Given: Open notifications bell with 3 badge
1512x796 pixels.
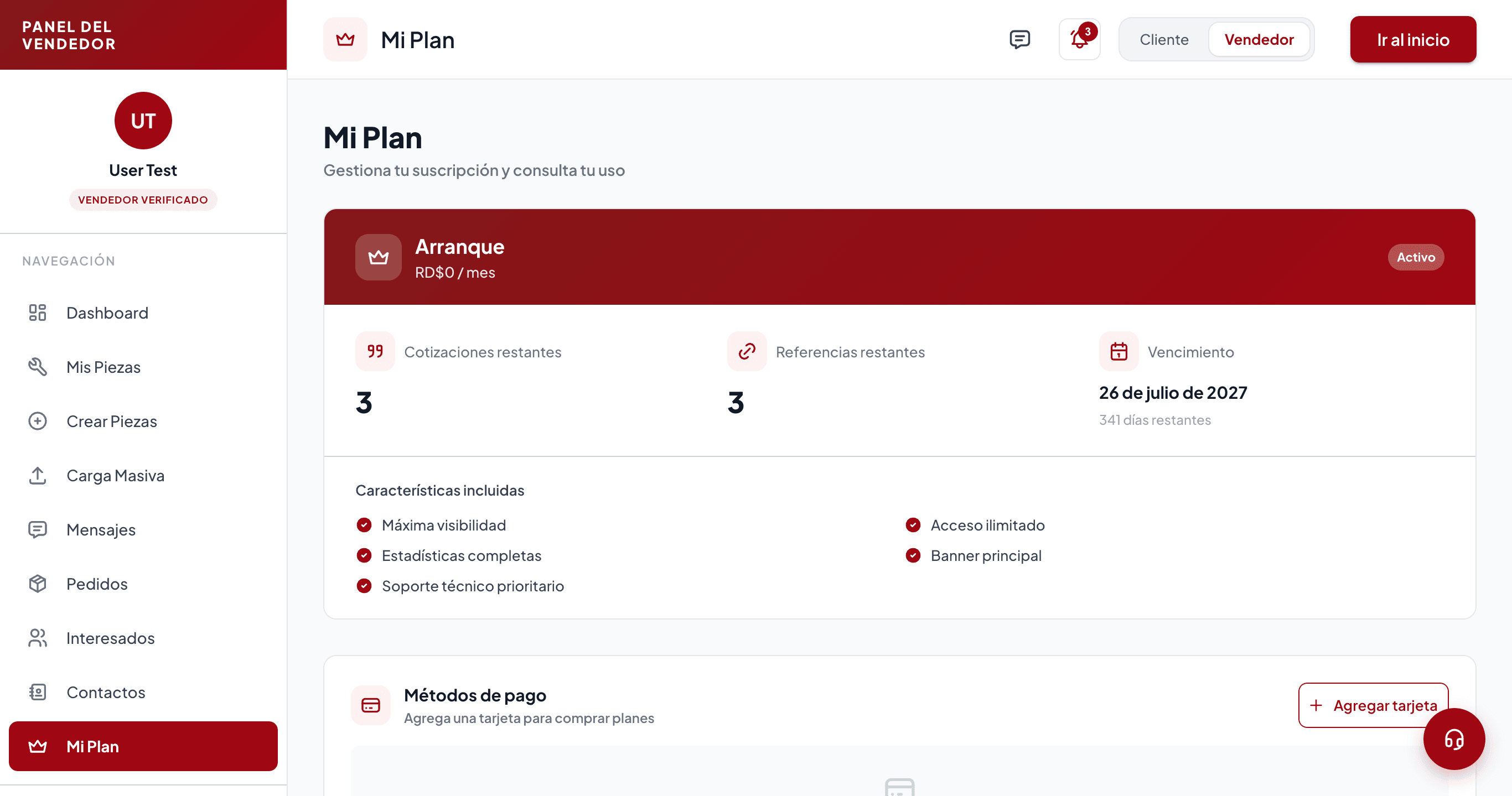Looking at the screenshot, I should 1079,39.
